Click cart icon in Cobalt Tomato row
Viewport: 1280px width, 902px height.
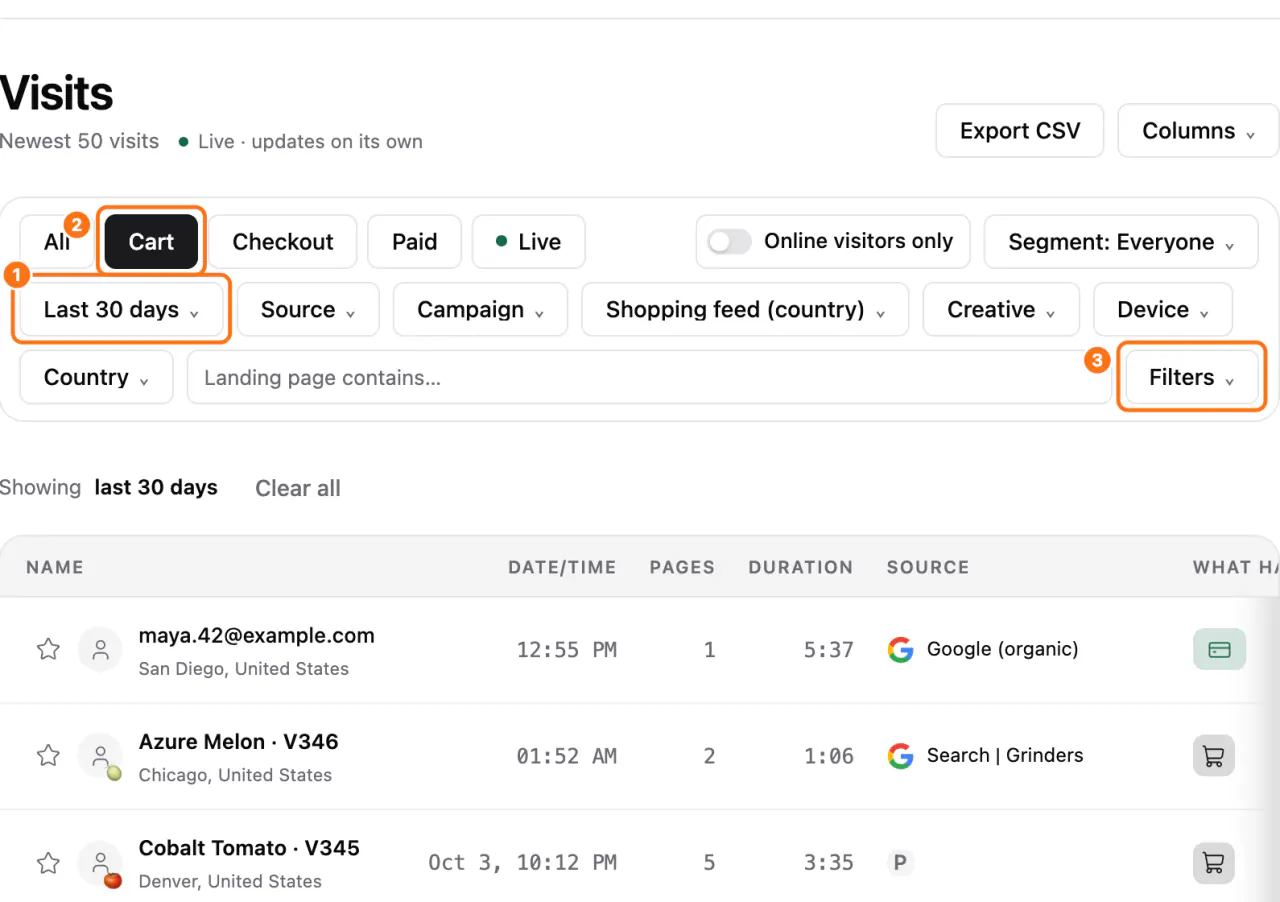[x=1214, y=862]
